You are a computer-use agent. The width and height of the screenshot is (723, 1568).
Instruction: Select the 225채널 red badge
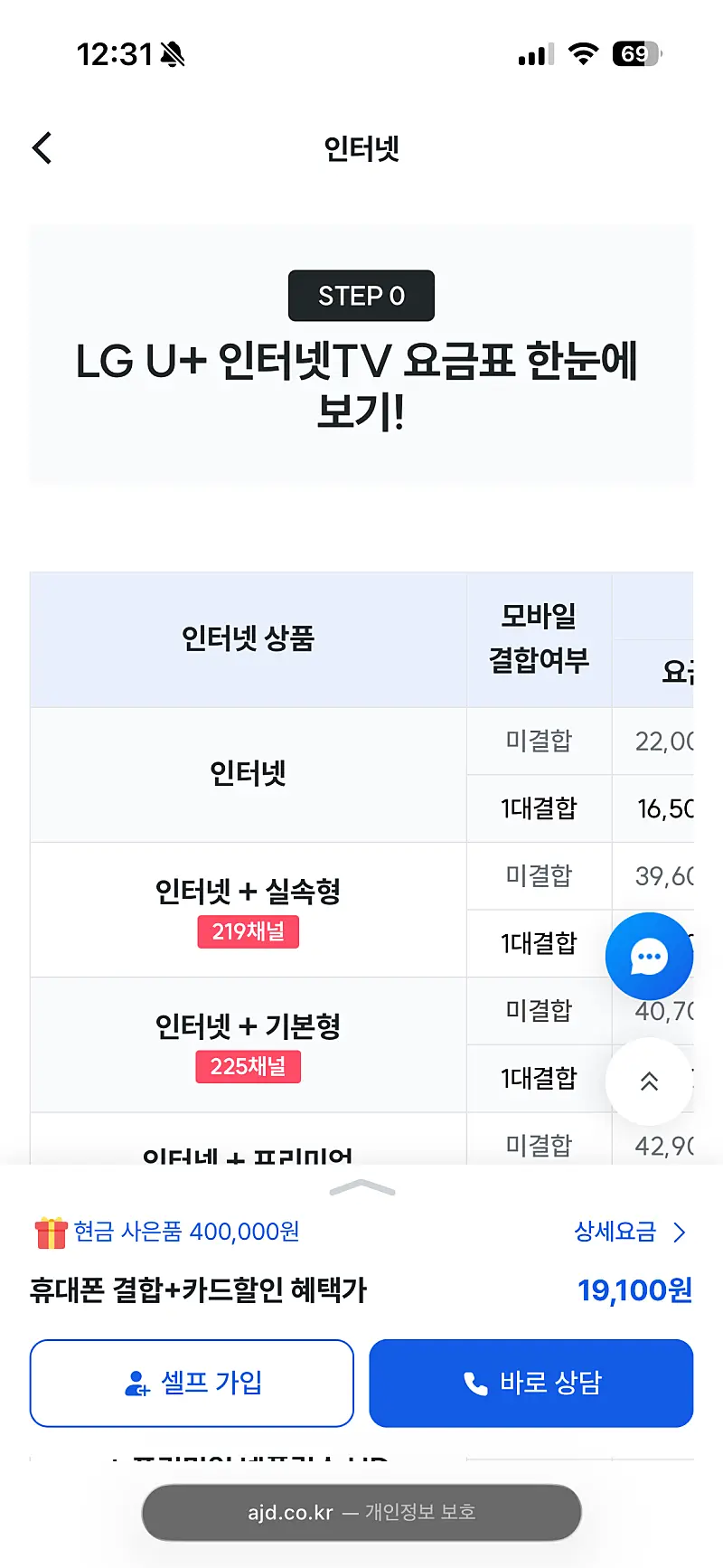click(248, 1067)
